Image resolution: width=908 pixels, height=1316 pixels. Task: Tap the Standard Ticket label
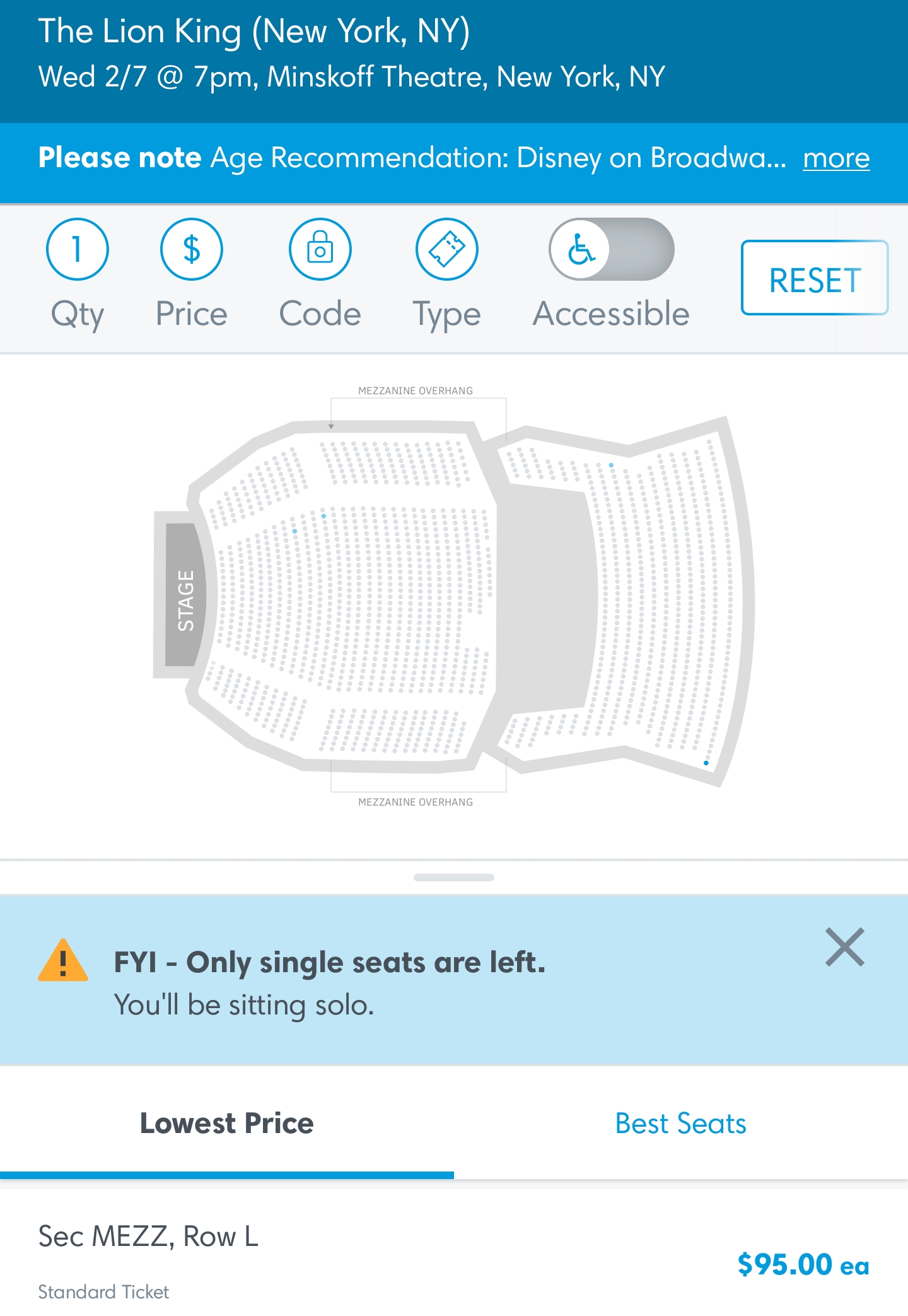(x=104, y=1292)
